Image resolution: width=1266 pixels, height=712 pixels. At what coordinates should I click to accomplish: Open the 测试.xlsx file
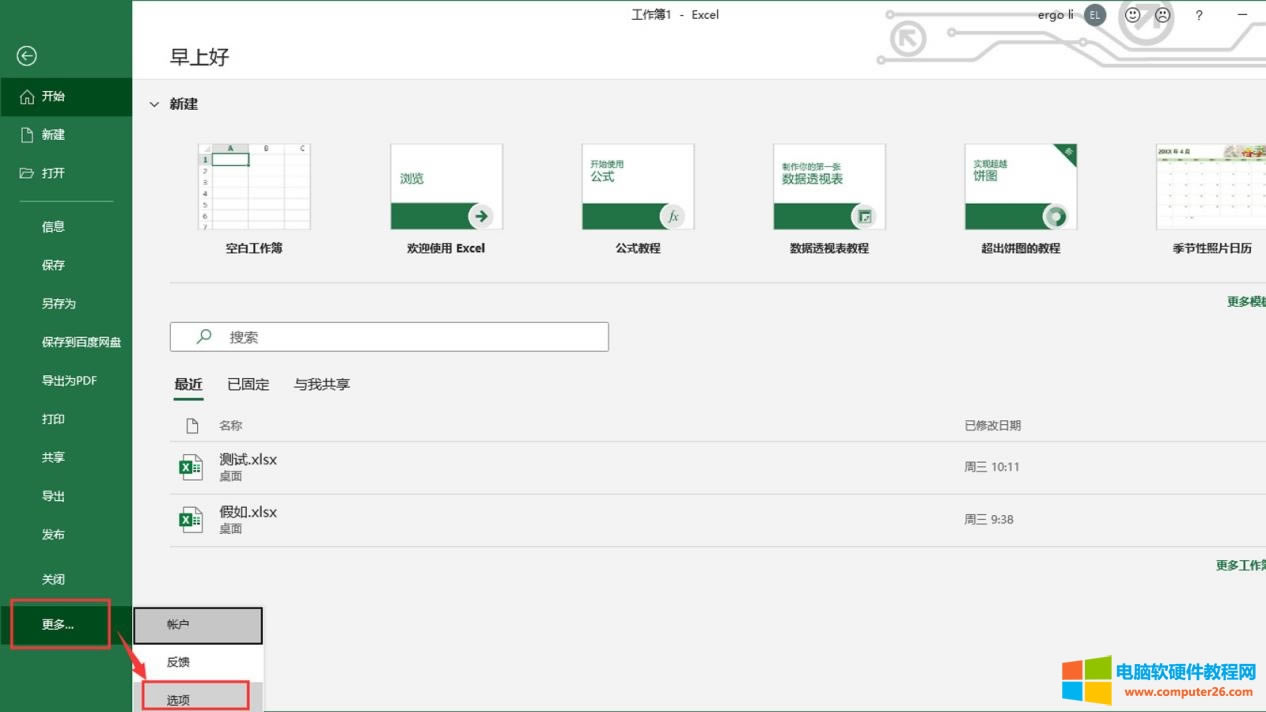click(718, 467)
